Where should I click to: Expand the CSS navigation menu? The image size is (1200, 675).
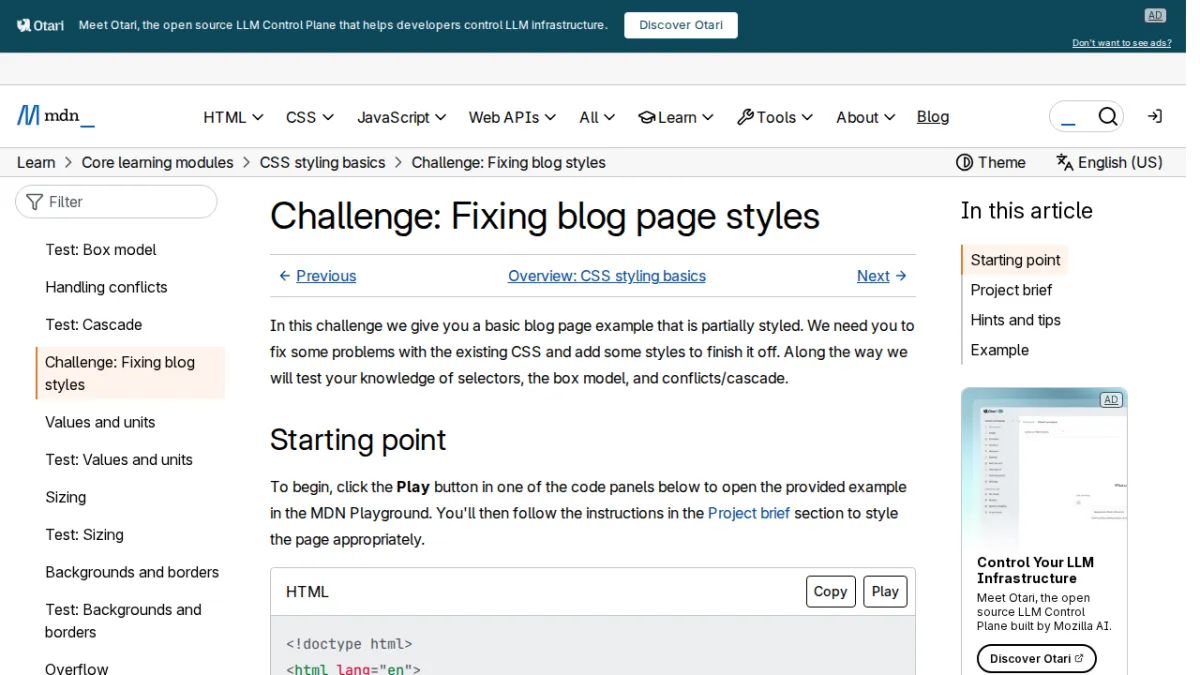pos(310,117)
